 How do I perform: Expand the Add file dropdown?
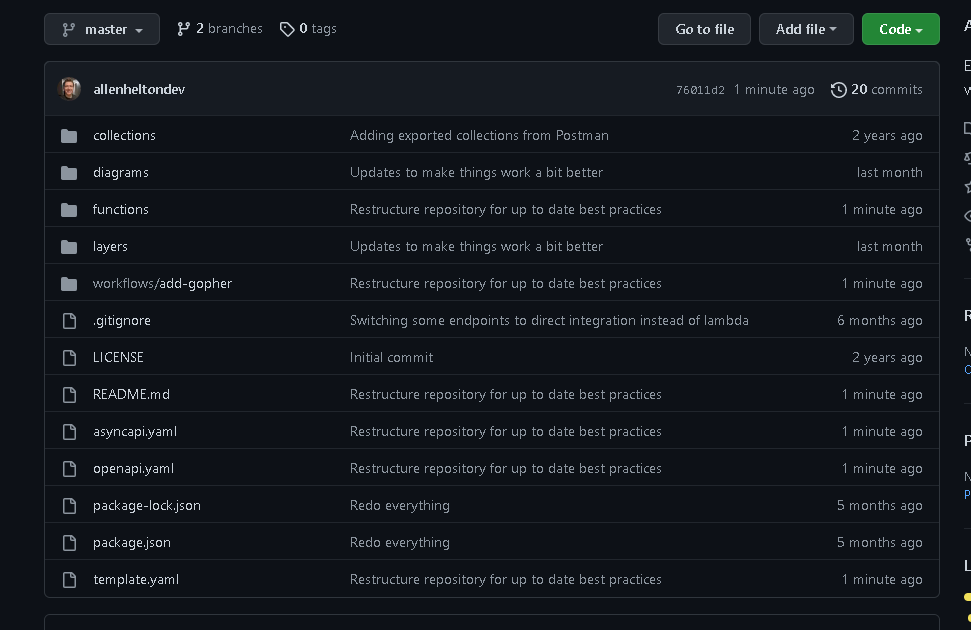tap(805, 29)
